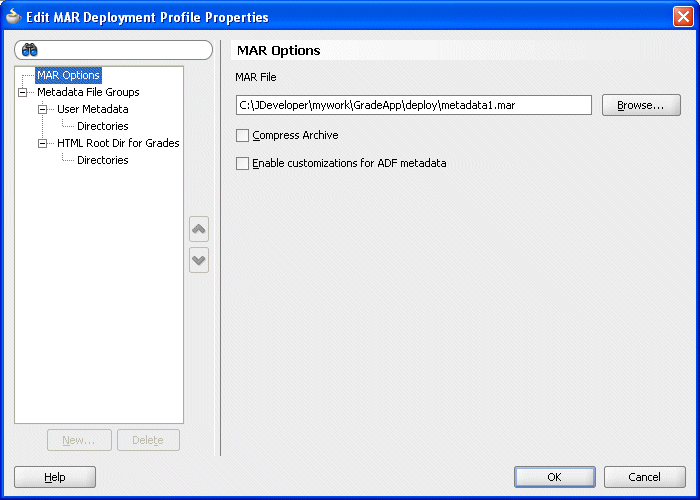
Task: Select MAR Options in the tree
Action: point(68,75)
